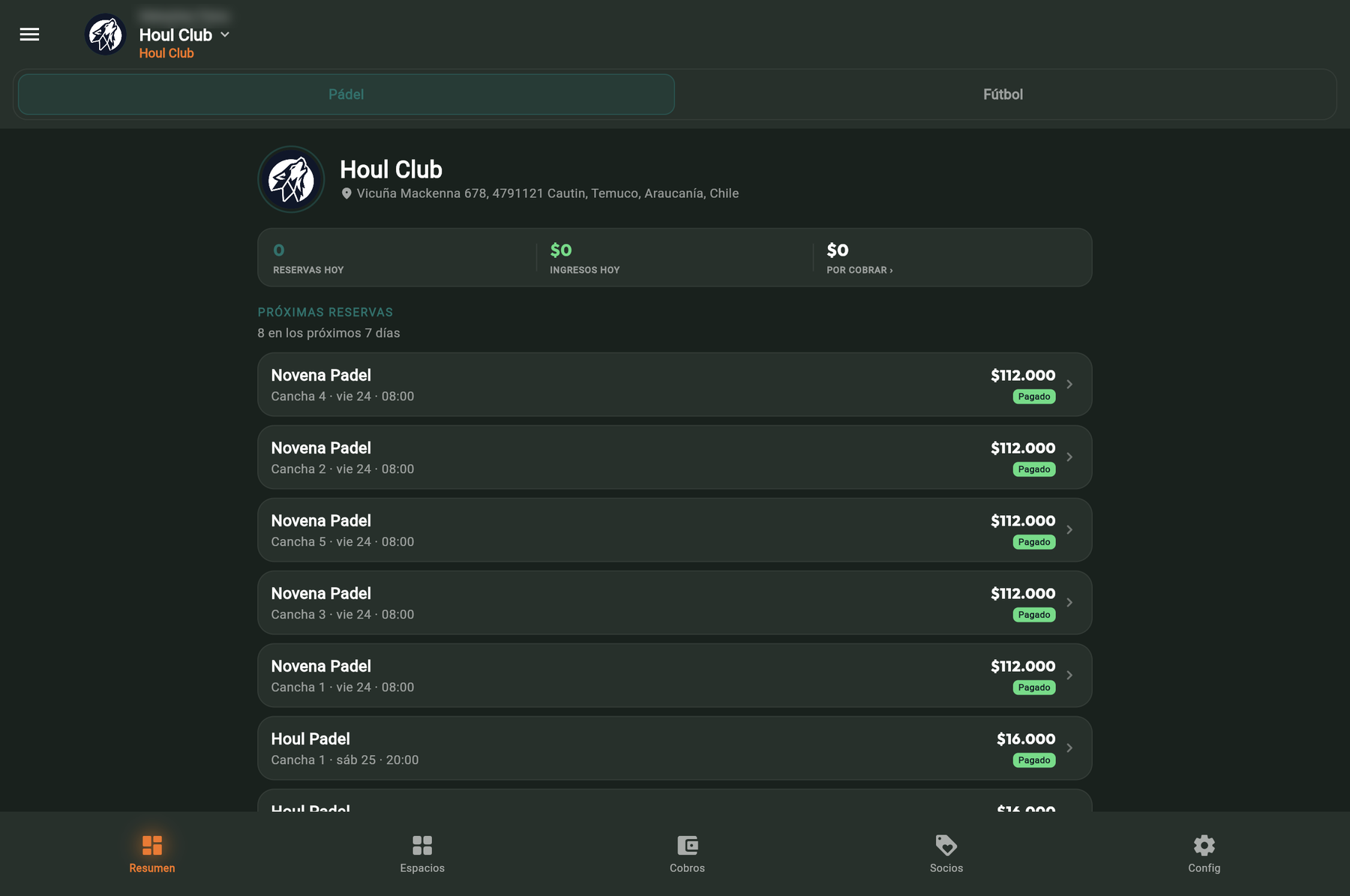The image size is (1350, 896).
Task: Open the hamburger menu
Action: (29, 34)
